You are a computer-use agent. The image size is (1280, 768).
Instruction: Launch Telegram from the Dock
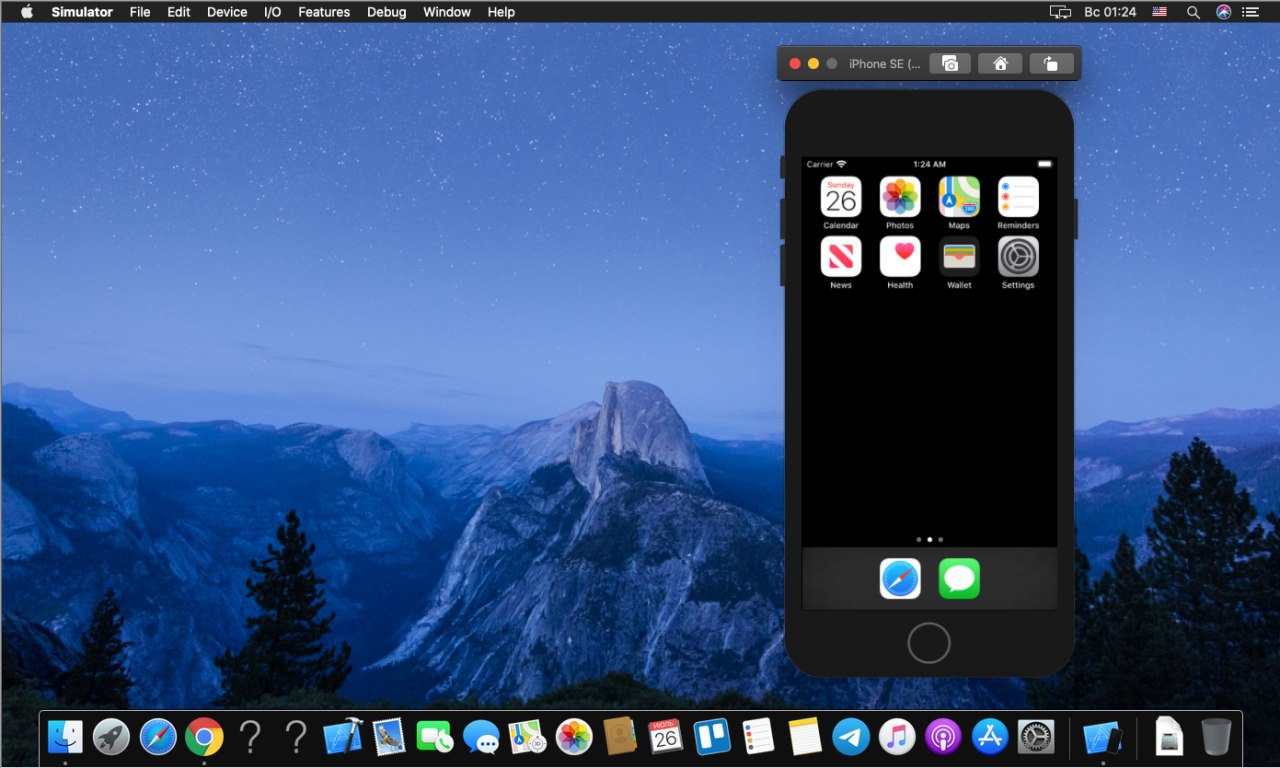(851, 738)
